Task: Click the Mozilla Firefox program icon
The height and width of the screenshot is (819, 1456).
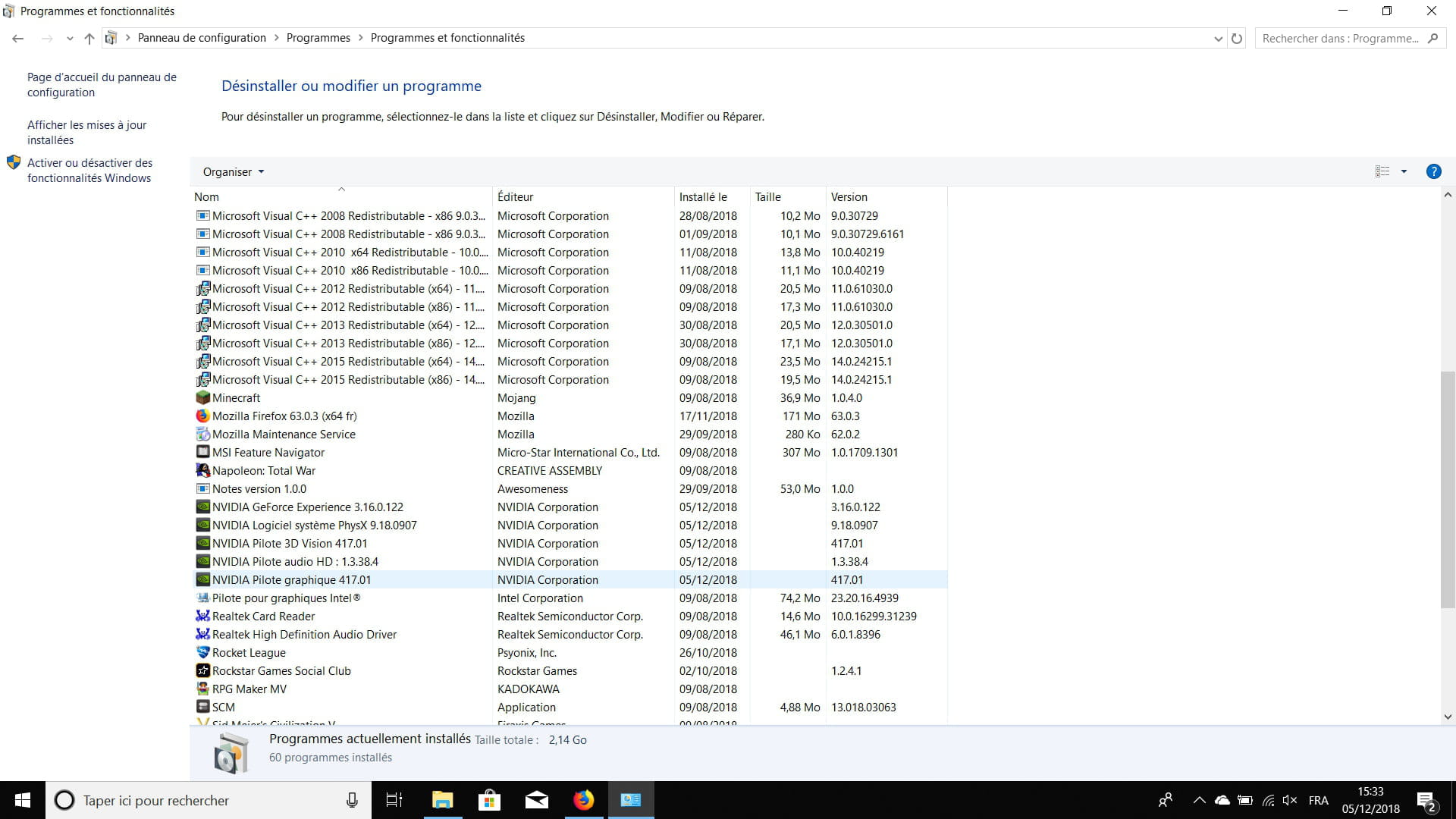Action: pos(202,416)
